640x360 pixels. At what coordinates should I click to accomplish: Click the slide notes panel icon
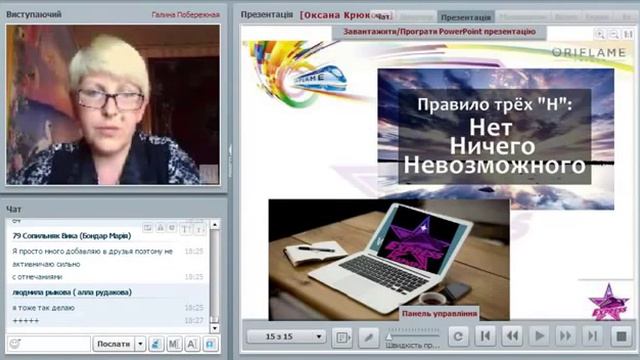coord(342,337)
